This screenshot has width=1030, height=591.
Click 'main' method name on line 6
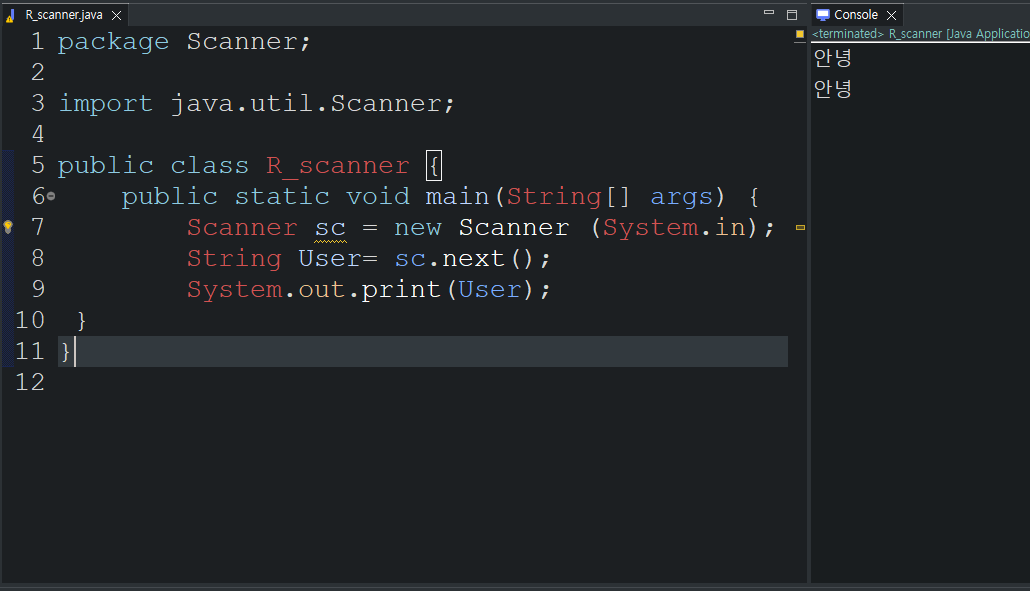click(x=457, y=196)
